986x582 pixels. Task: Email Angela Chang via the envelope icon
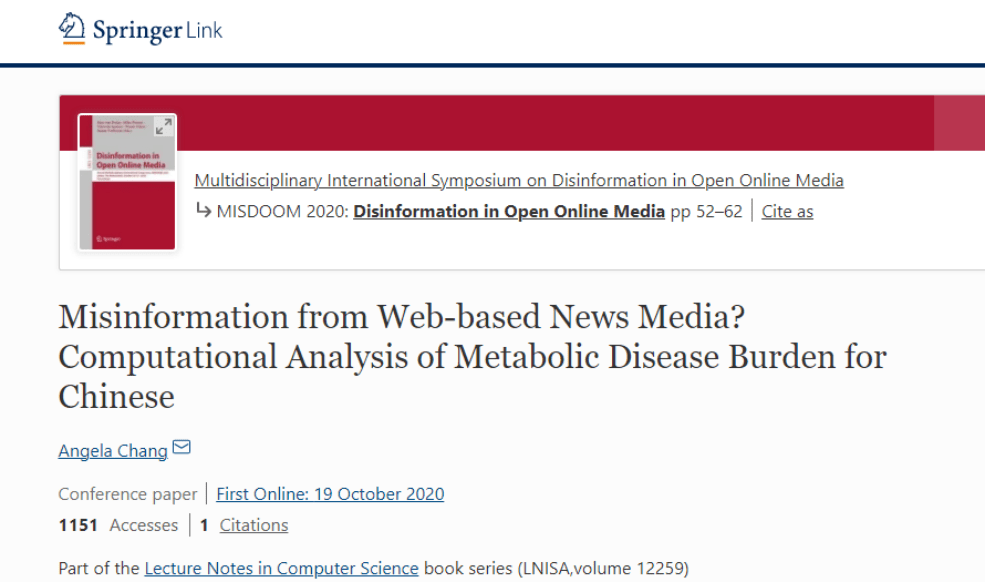pyautogui.click(x=181, y=447)
